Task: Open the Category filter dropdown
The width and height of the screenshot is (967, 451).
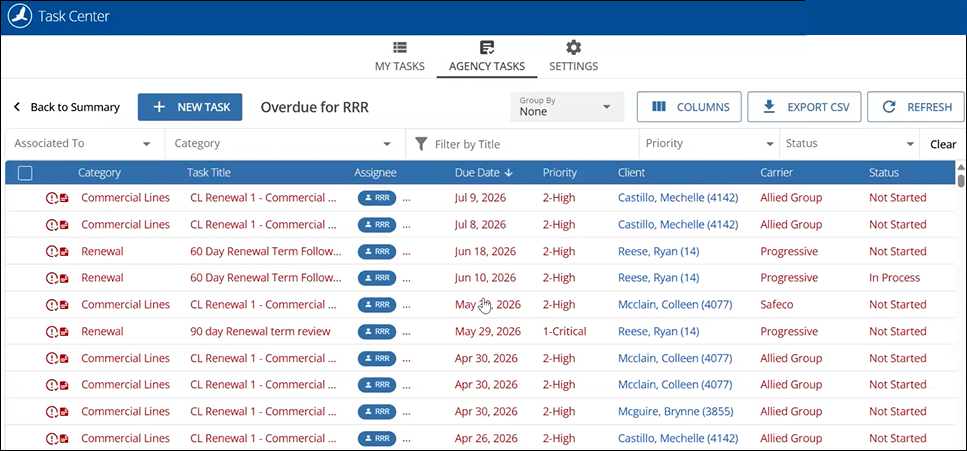Action: tap(284, 144)
